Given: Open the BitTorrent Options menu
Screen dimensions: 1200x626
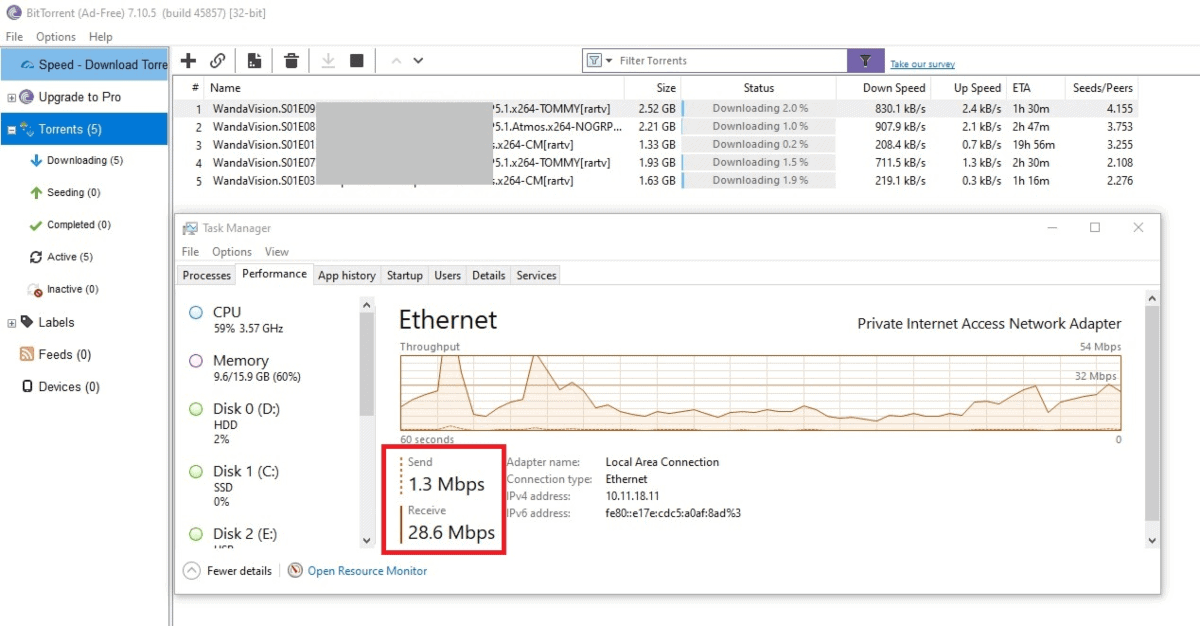Looking at the screenshot, I should (x=56, y=37).
